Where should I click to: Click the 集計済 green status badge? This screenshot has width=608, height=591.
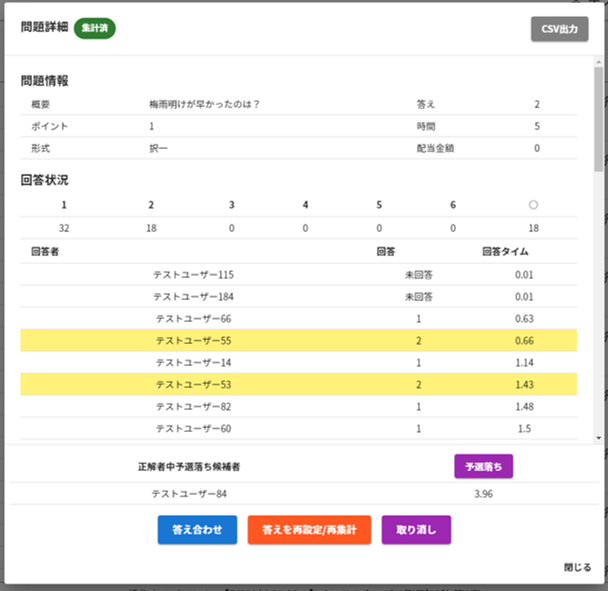pyautogui.click(x=95, y=28)
